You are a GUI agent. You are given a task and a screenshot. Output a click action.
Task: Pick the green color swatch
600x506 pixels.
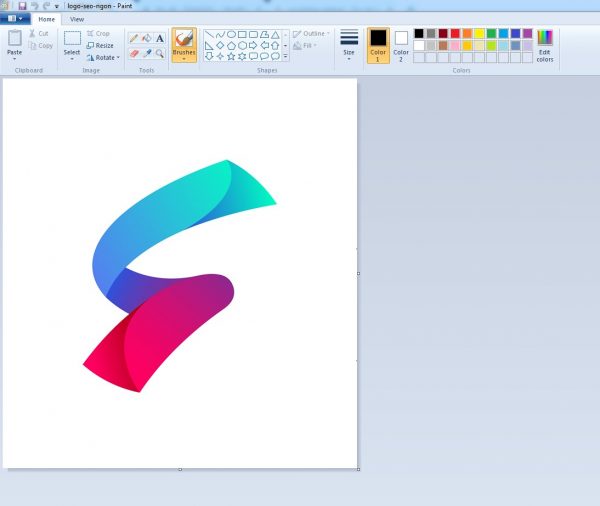(x=491, y=34)
